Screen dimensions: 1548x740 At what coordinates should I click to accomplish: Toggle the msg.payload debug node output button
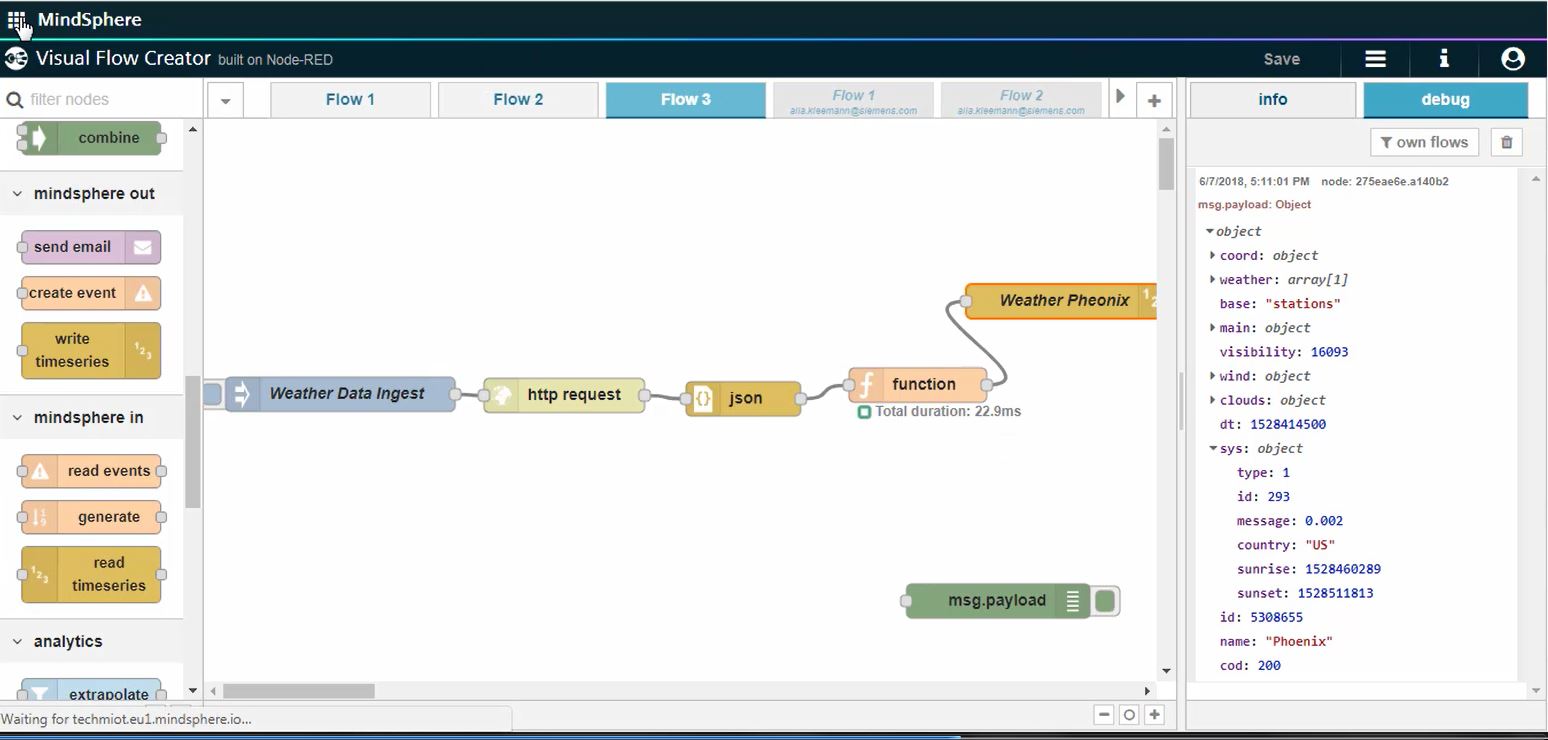click(x=1105, y=601)
